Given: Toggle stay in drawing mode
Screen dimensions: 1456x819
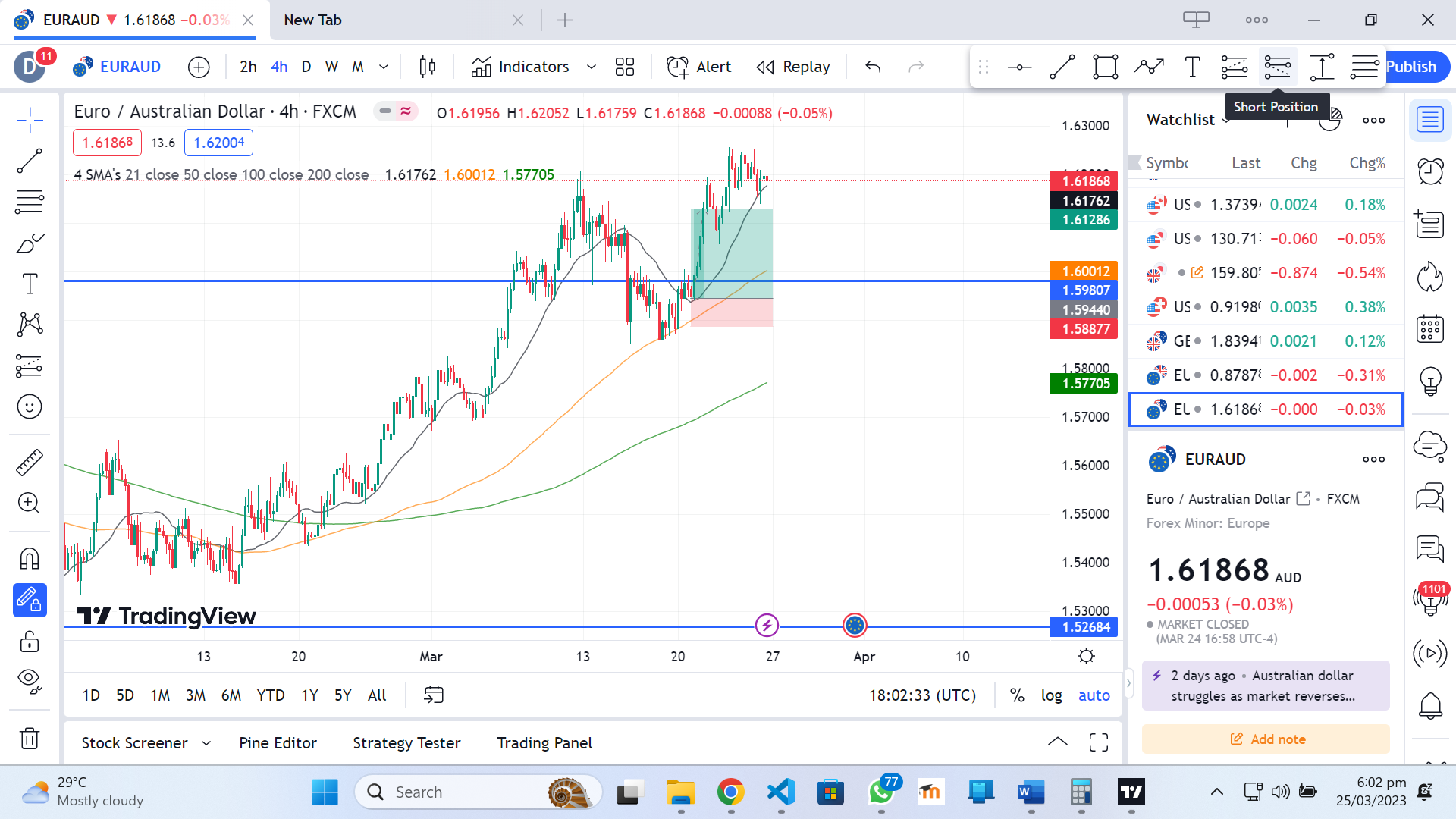Looking at the screenshot, I should (x=30, y=600).
